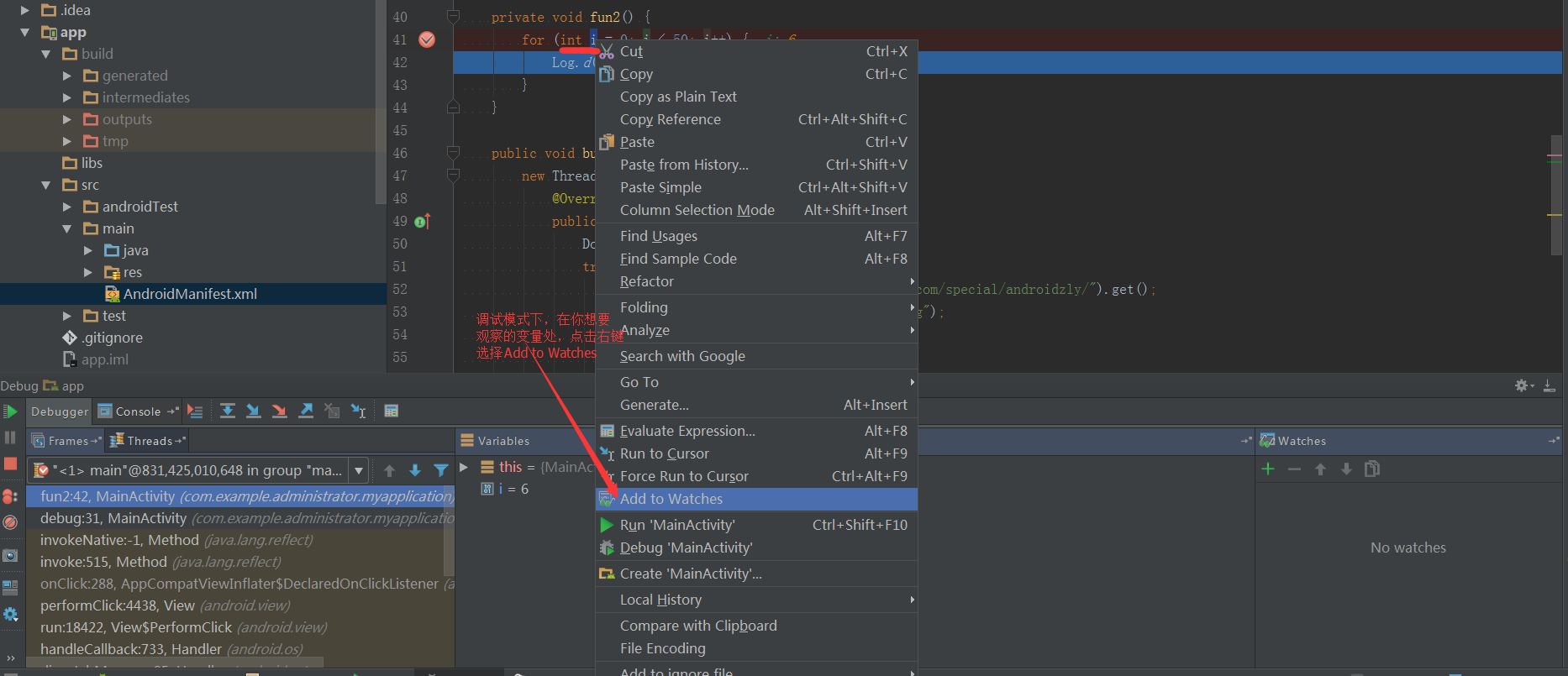The width and height of the screenshot is (1568, 676).
Task: Expand hidden sidebar icons with >> chevron
Action: coord(10,658)
